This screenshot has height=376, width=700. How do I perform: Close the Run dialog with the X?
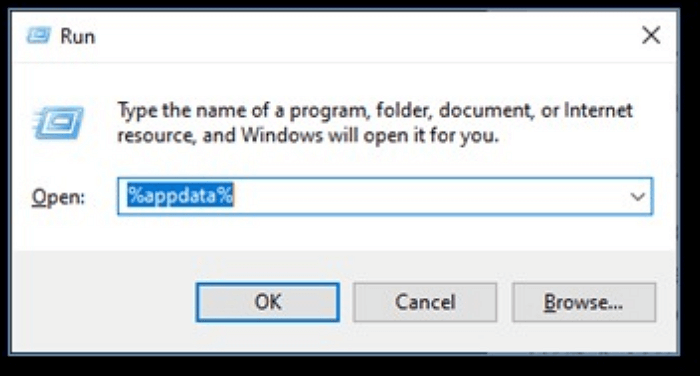click(x=651, y=35)
